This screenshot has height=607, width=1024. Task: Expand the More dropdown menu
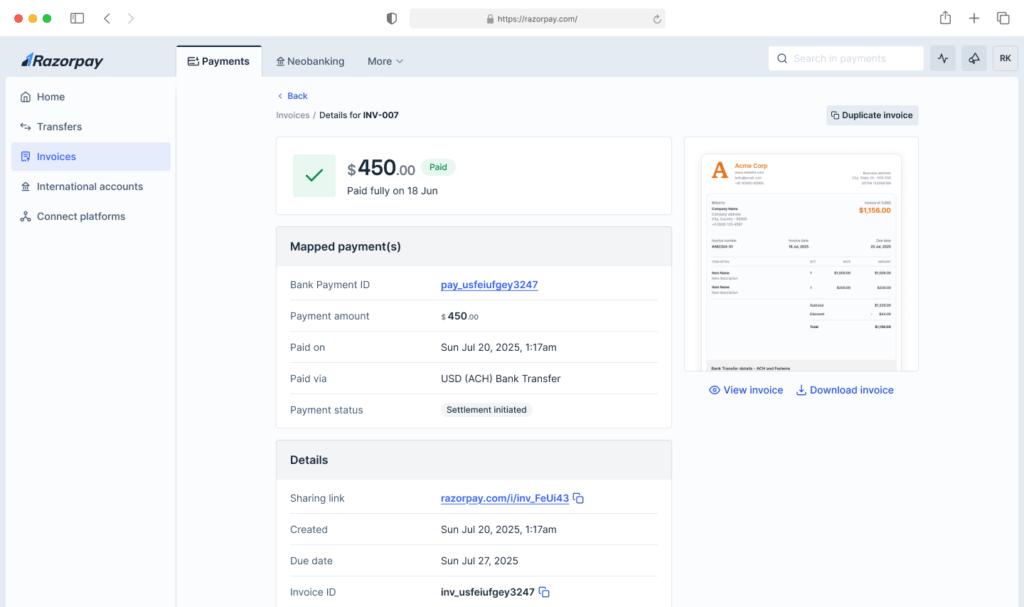click(x=385, y=61)
